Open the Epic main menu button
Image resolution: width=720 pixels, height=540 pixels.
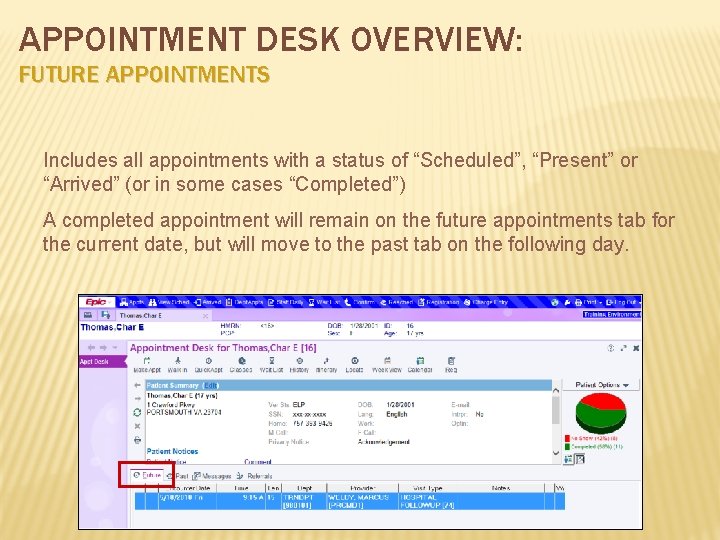[x=96, y=302]
